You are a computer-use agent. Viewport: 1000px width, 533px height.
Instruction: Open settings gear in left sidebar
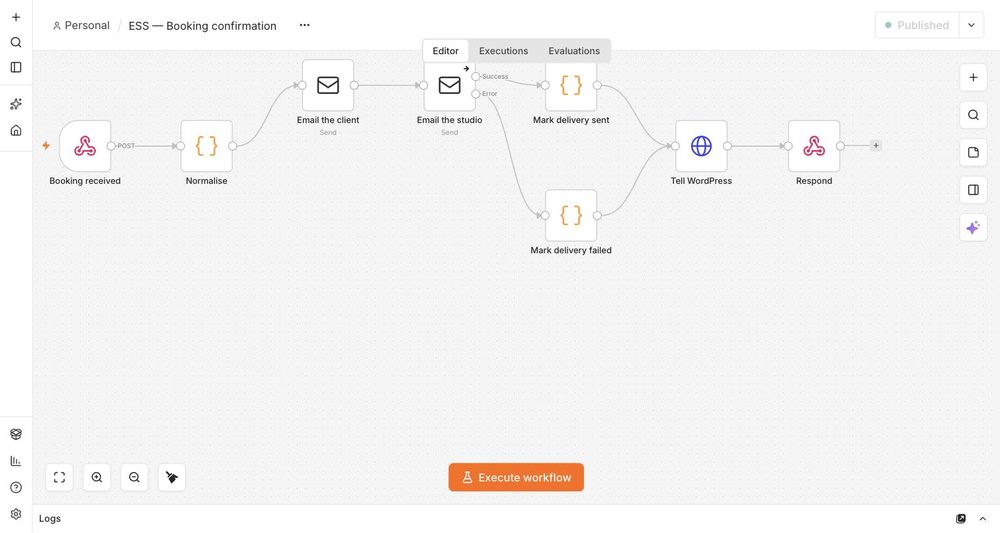click(16, 514)
